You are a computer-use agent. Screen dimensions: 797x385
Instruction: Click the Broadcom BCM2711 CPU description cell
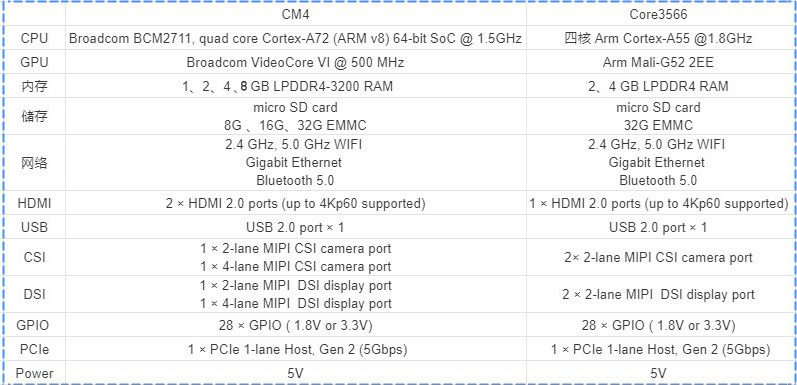pos(295,38)
